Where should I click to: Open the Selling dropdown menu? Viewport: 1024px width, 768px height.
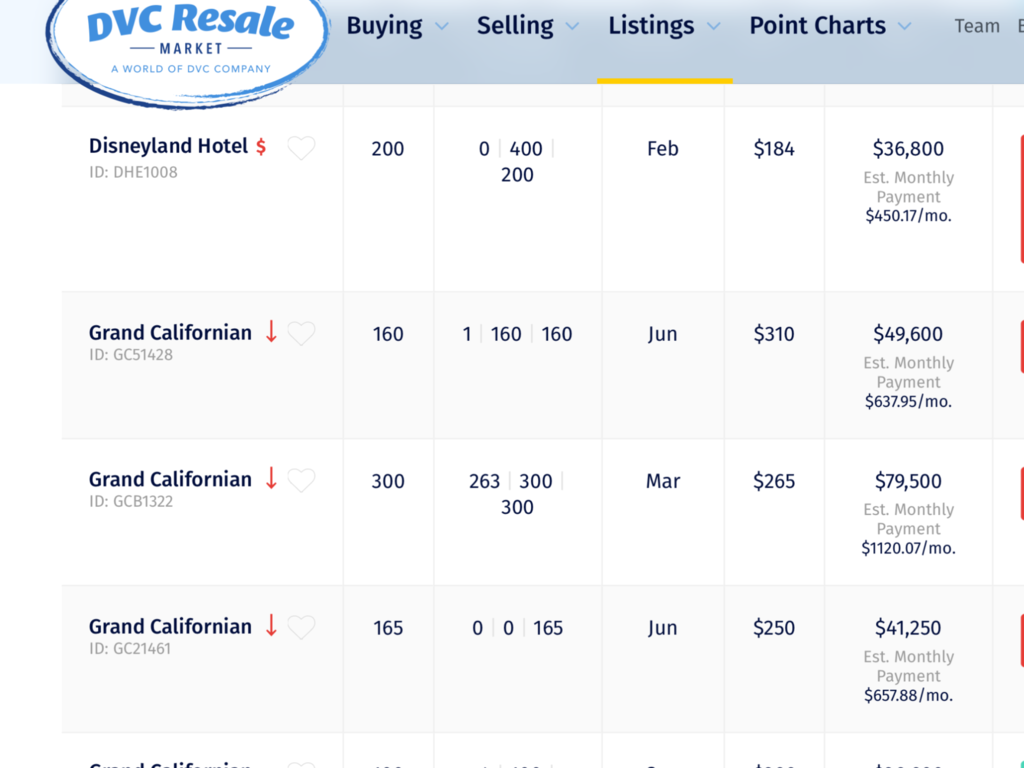[x=527, y=26]
